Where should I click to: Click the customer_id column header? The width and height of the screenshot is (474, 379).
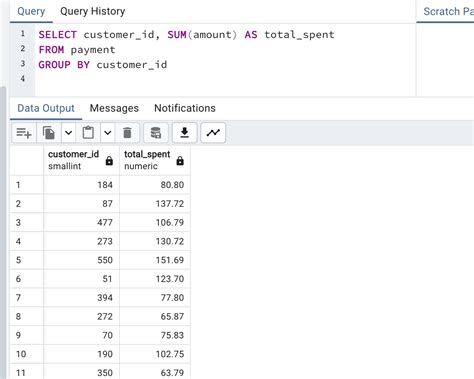81,160
